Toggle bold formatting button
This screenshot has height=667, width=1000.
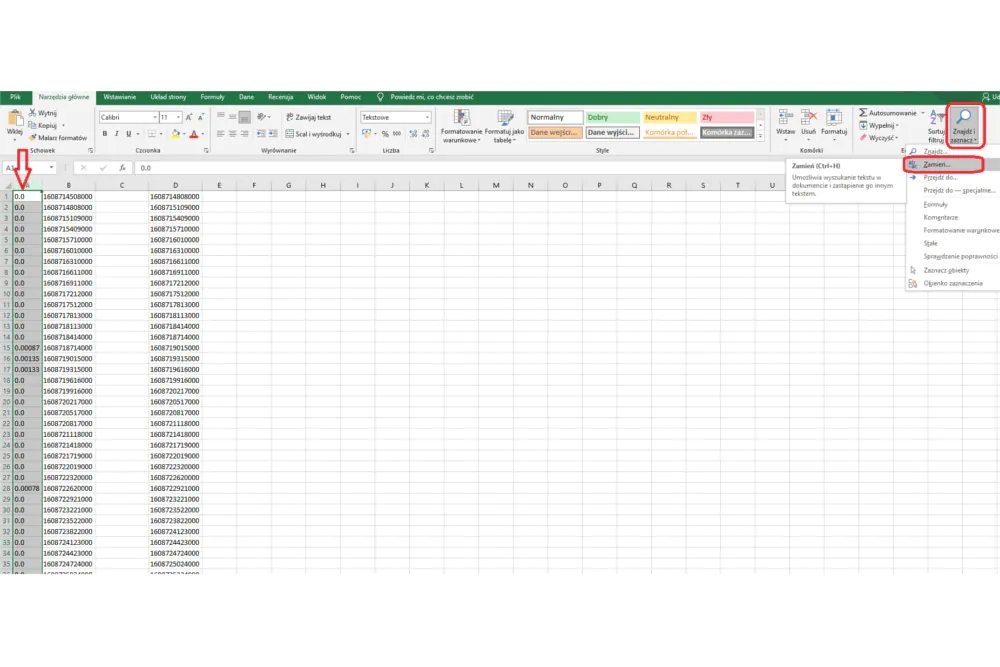click(105, 134)
